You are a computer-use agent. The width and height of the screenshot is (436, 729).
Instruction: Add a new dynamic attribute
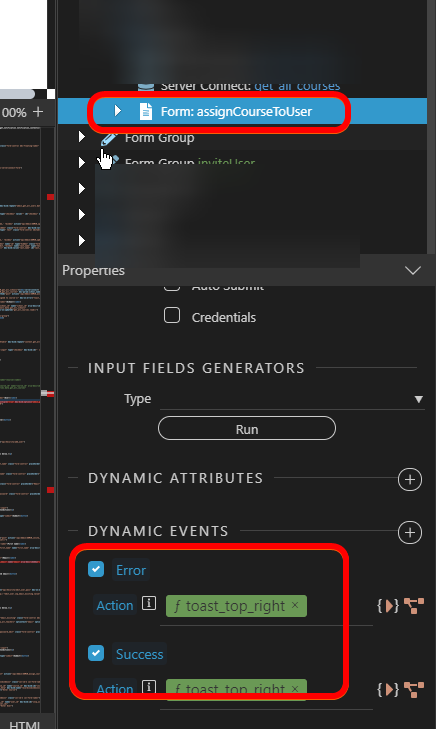410,480
